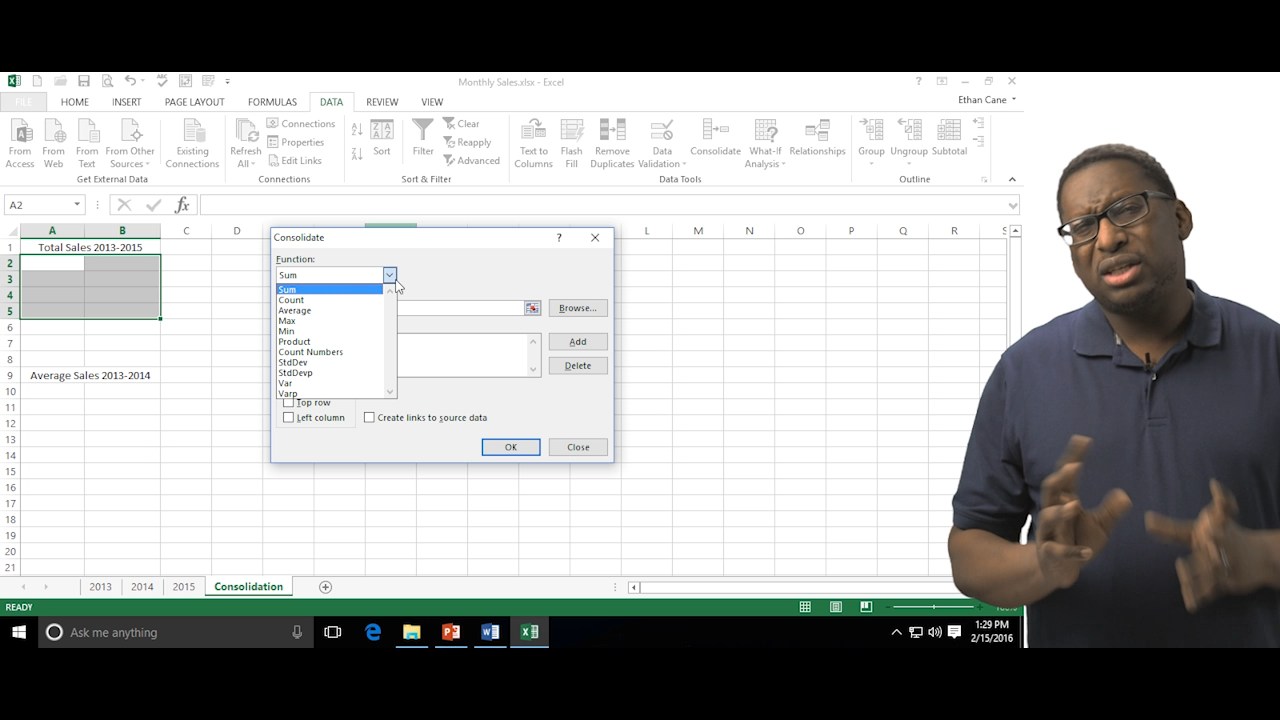1280x720 pixels.
Task: Click the From Access icon
Action: click(x=20, y=143)
